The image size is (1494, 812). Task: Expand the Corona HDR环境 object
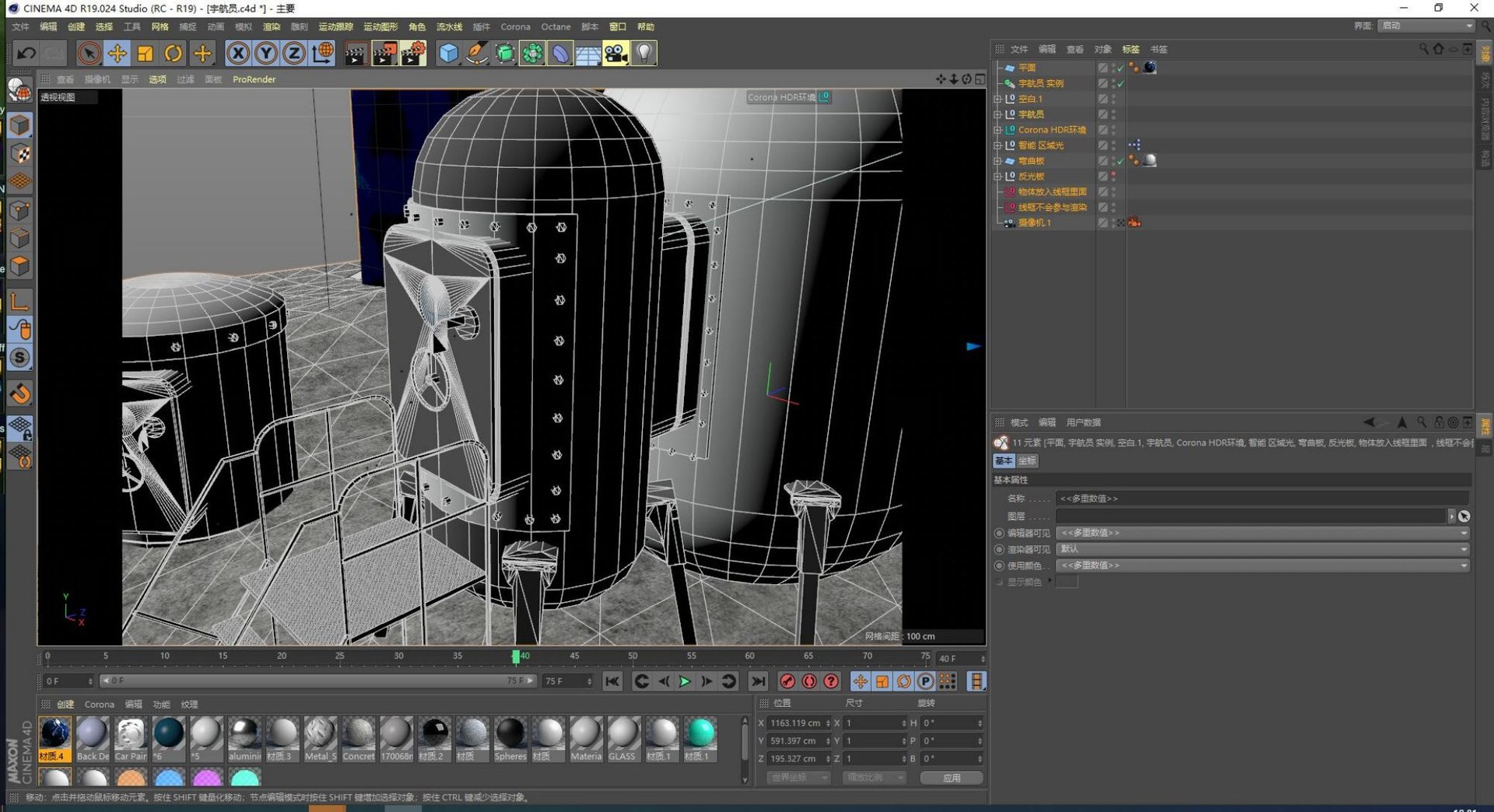point(998,130)
